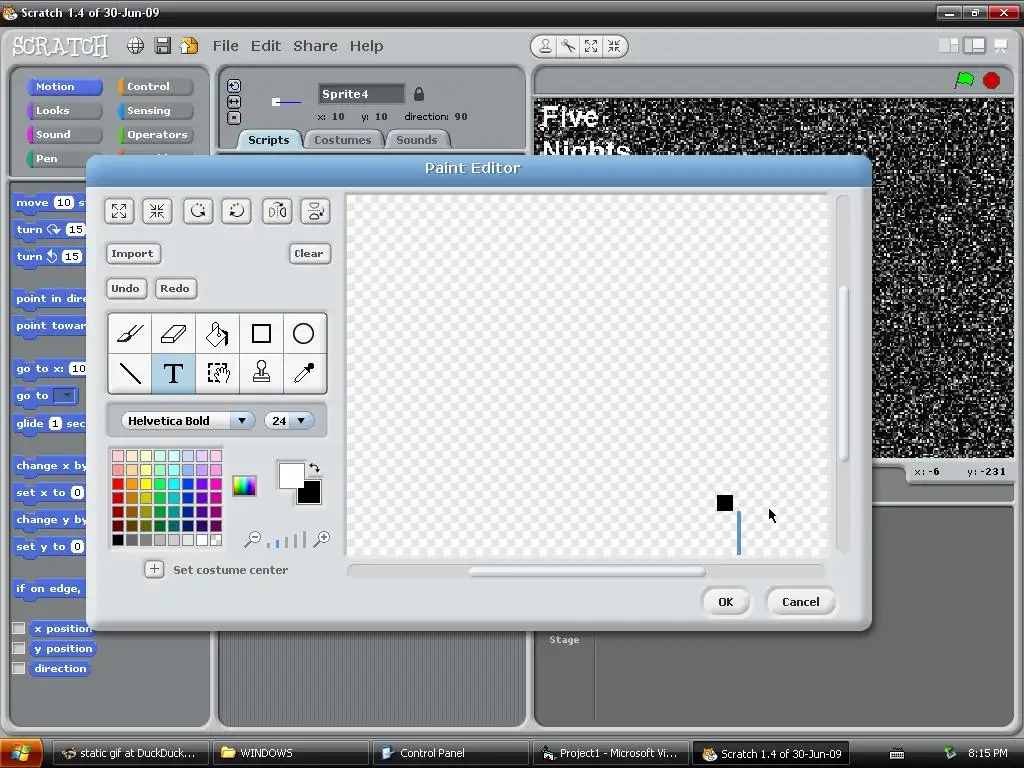Screen dimensions: 1024x768
Task: Select the delete scissors toolbar tool
Action: 568,46
